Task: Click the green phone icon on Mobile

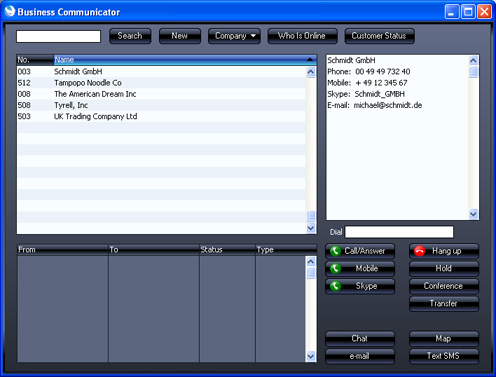Action: click(335, 268)
